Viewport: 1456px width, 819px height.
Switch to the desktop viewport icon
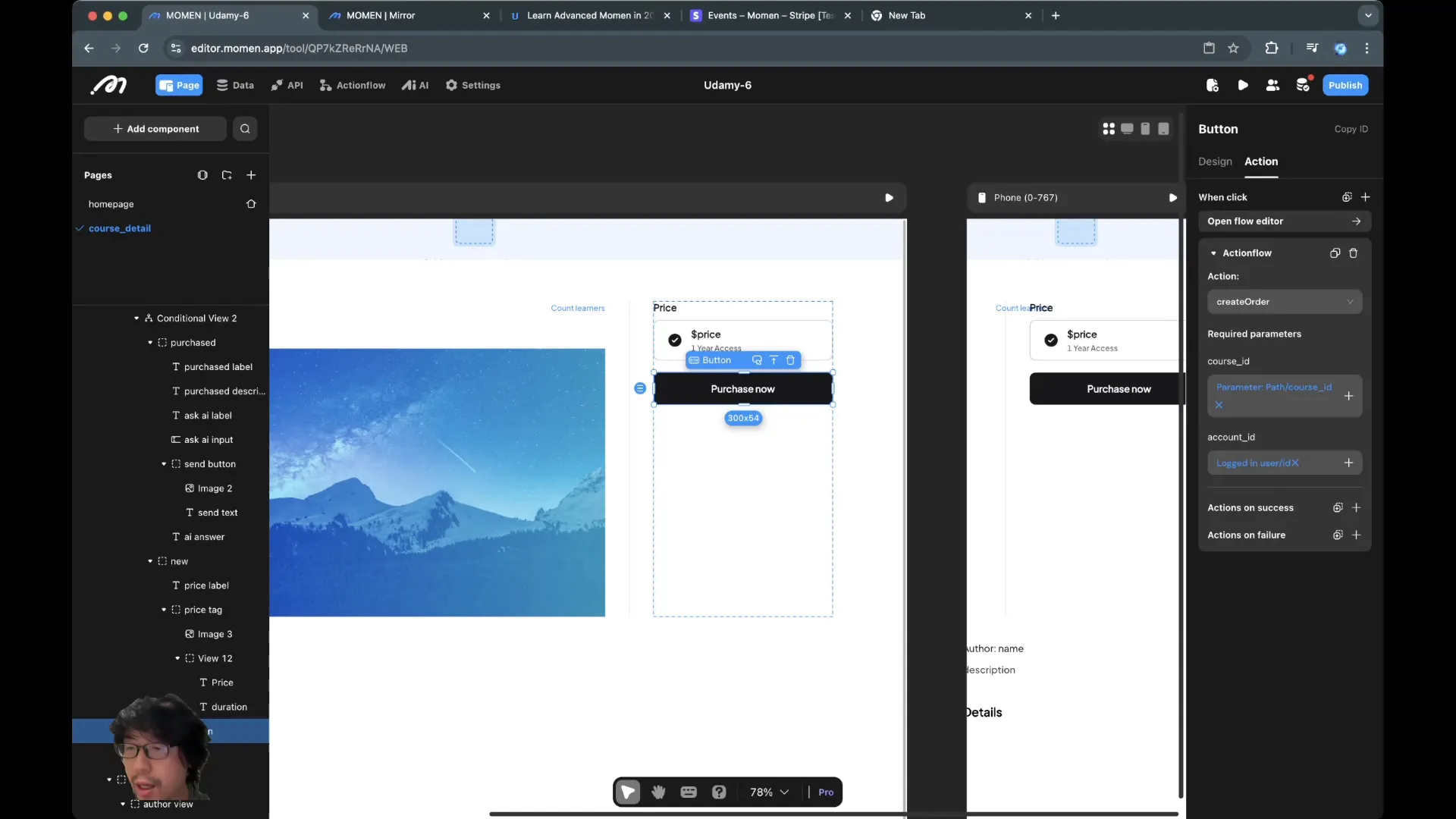coord(1127,129)
